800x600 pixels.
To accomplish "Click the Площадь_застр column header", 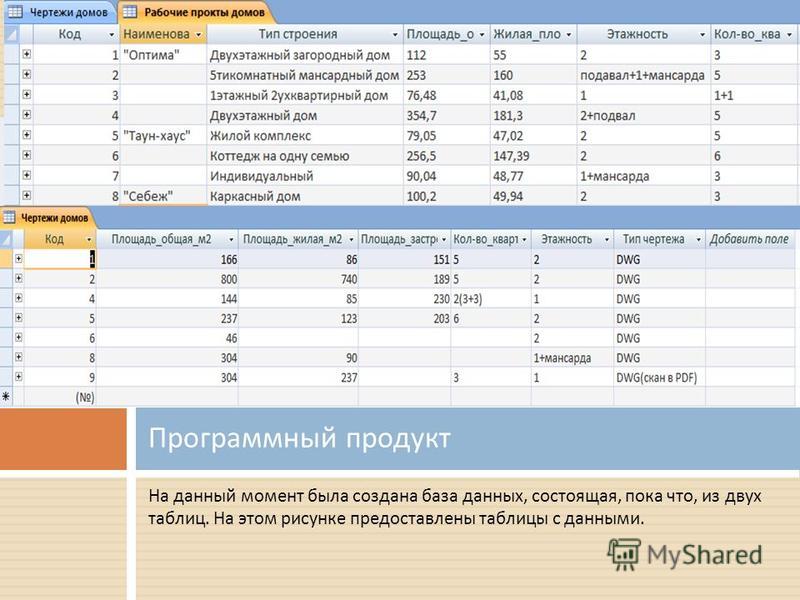I will point(404,239).
